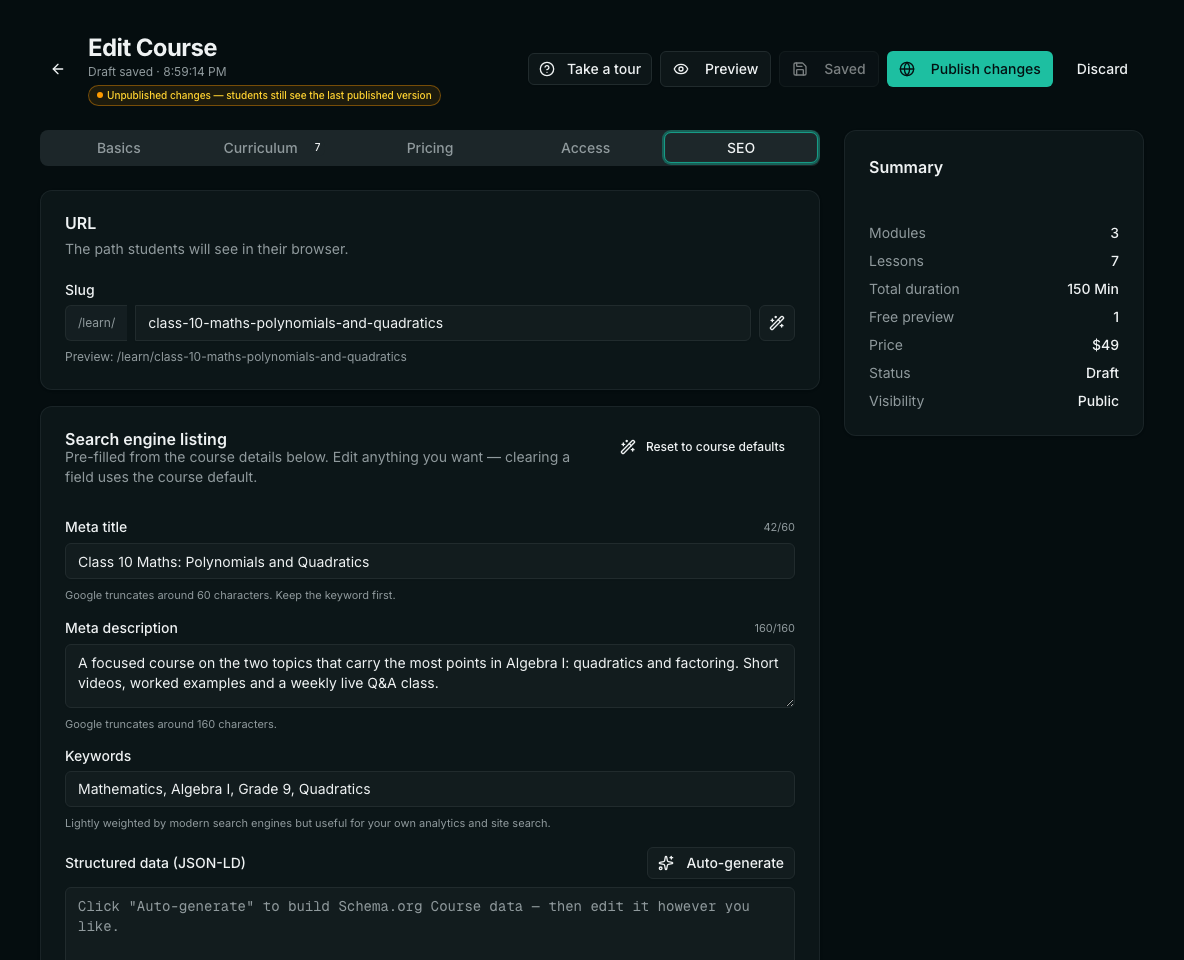This screenshot has height=960, width=1184.
Task: Click the Free preview value of 1
Action: (x=1116, y=317)
